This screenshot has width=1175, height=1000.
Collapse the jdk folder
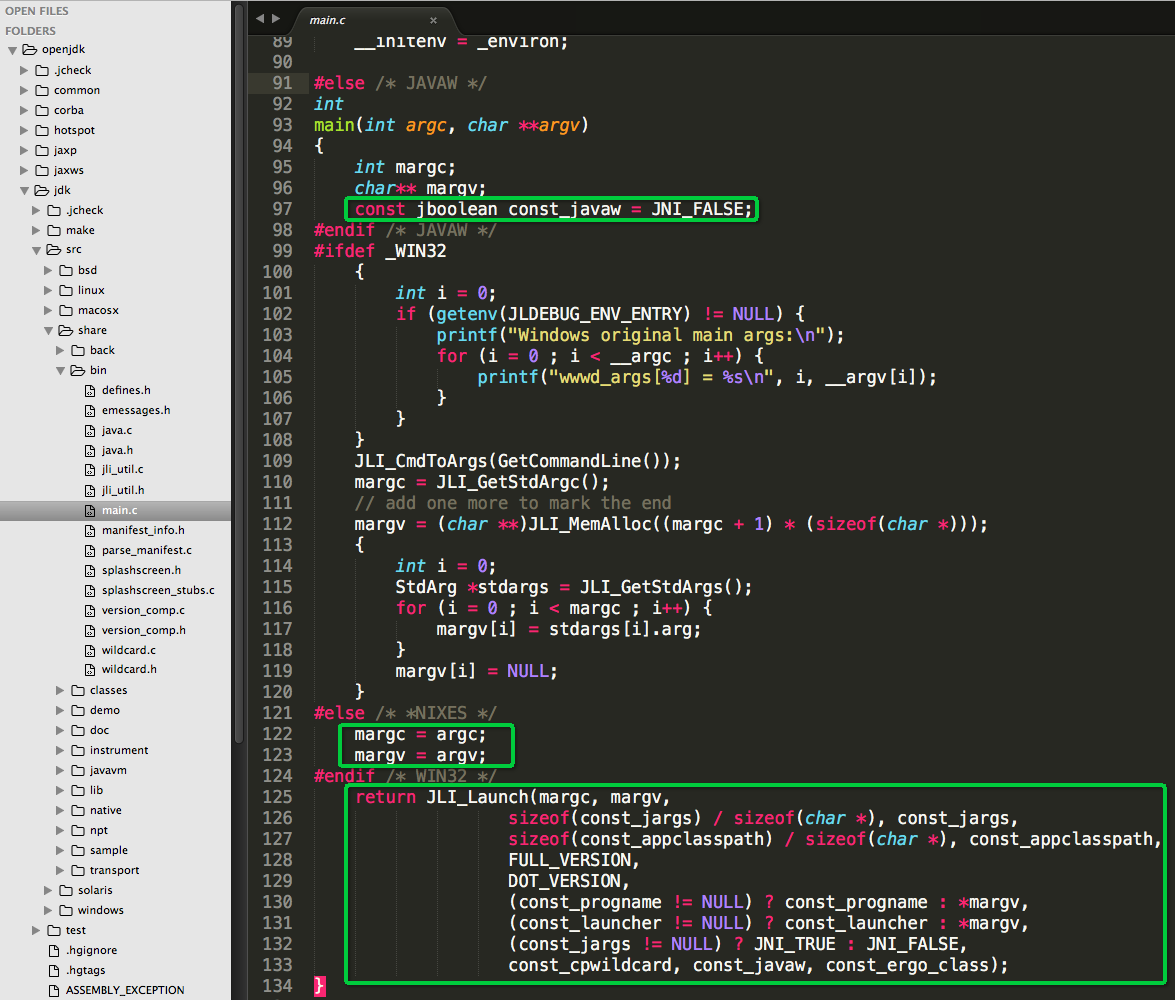click(25, 190)
